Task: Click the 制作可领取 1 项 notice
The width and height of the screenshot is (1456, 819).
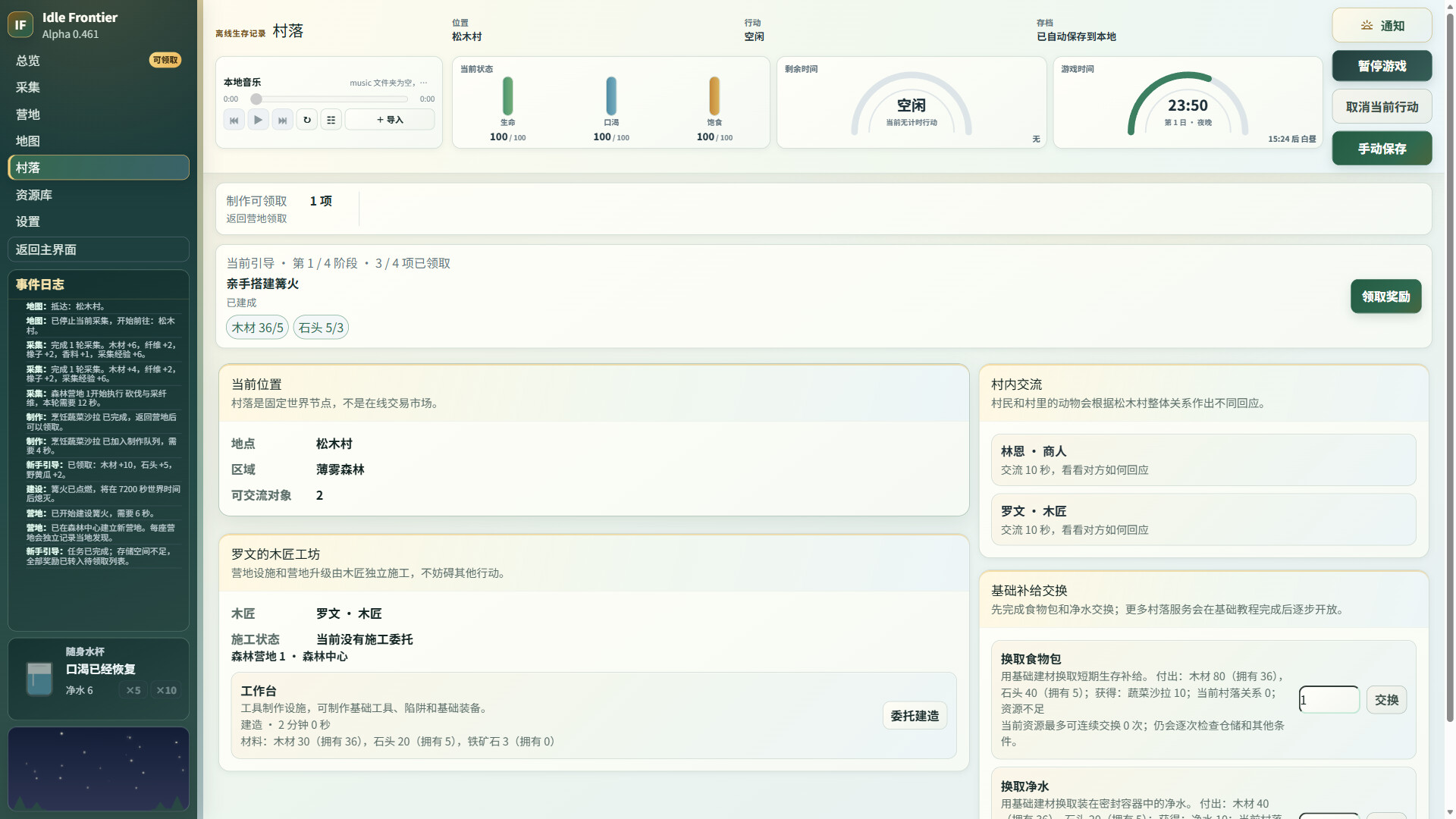Action: (287, 209)
